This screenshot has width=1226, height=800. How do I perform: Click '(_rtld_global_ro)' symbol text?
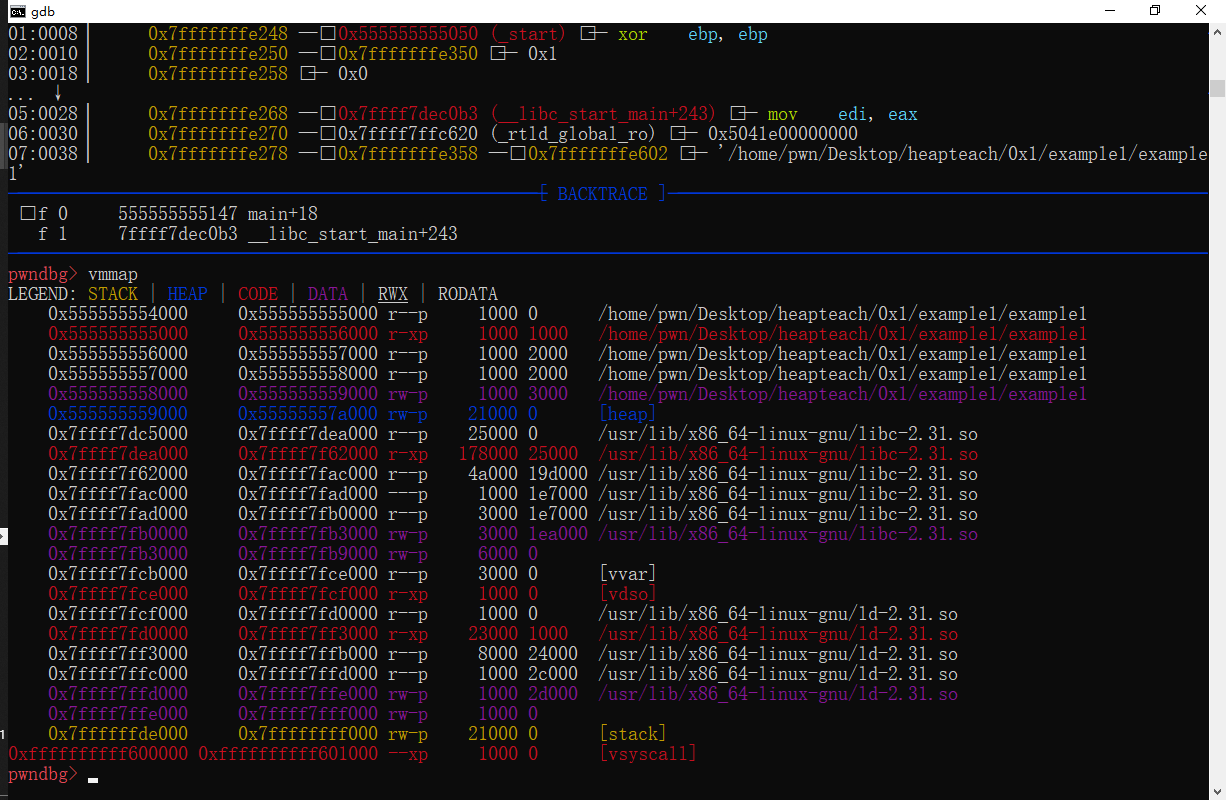coord(573,134)
